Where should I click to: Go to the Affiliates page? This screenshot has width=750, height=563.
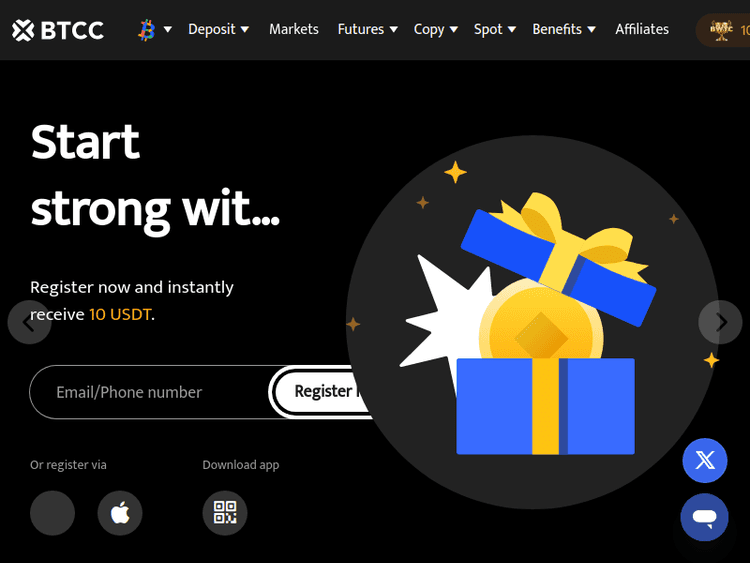642,30
